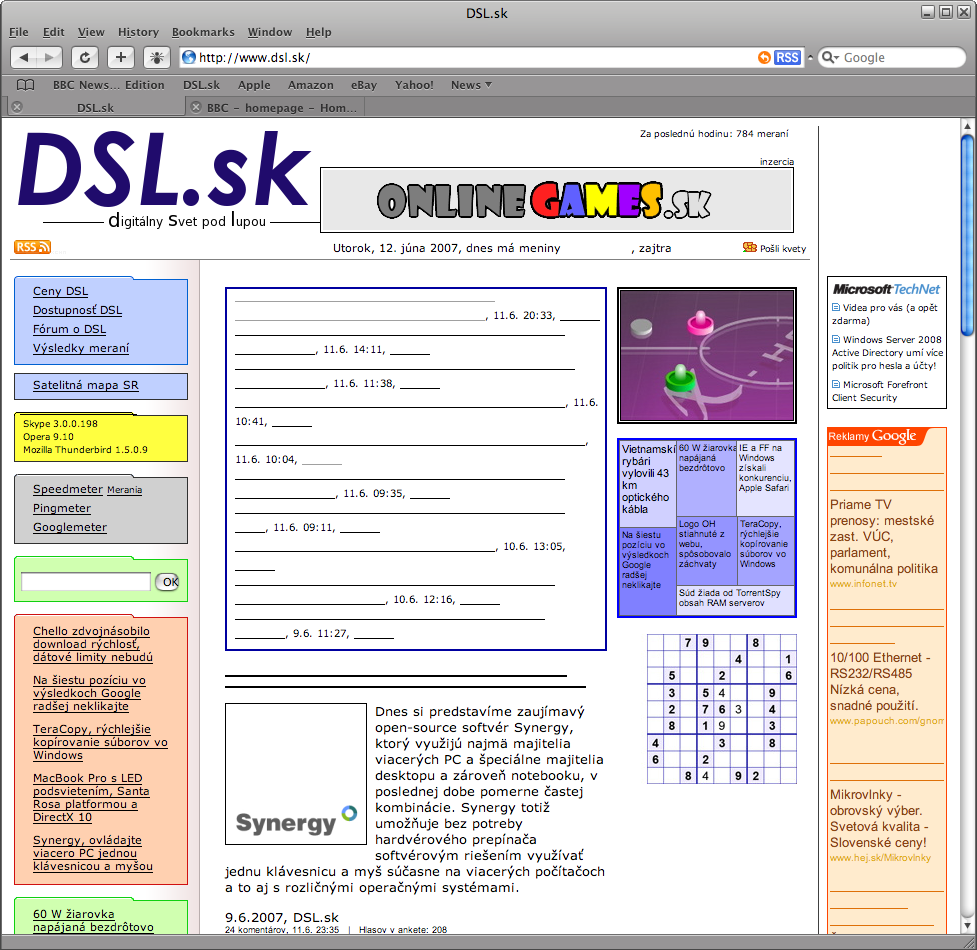Open the Speedmeter link

(68, 490)
